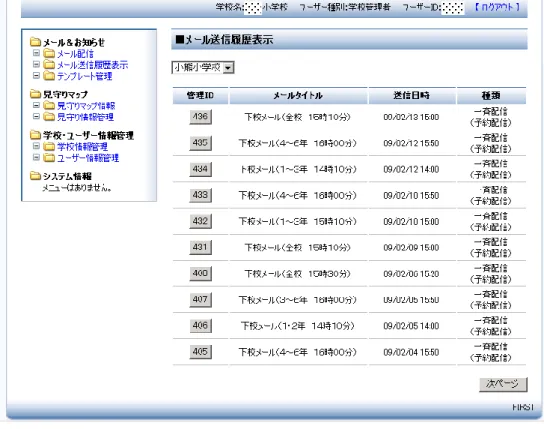The image size is (544, 429).
Task: Open the 見守りマップ情報 link
Action: [86, 106]
